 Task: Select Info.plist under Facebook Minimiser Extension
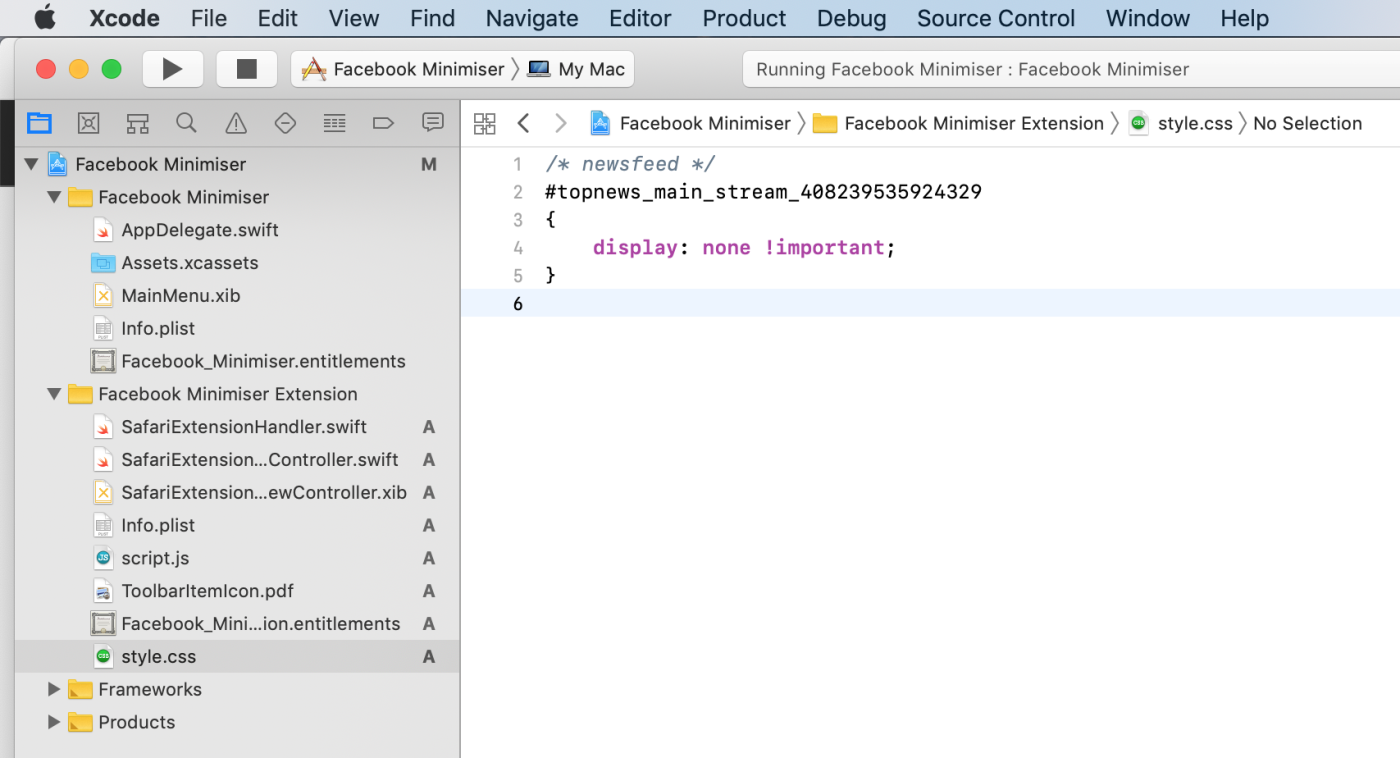[237, 525]
